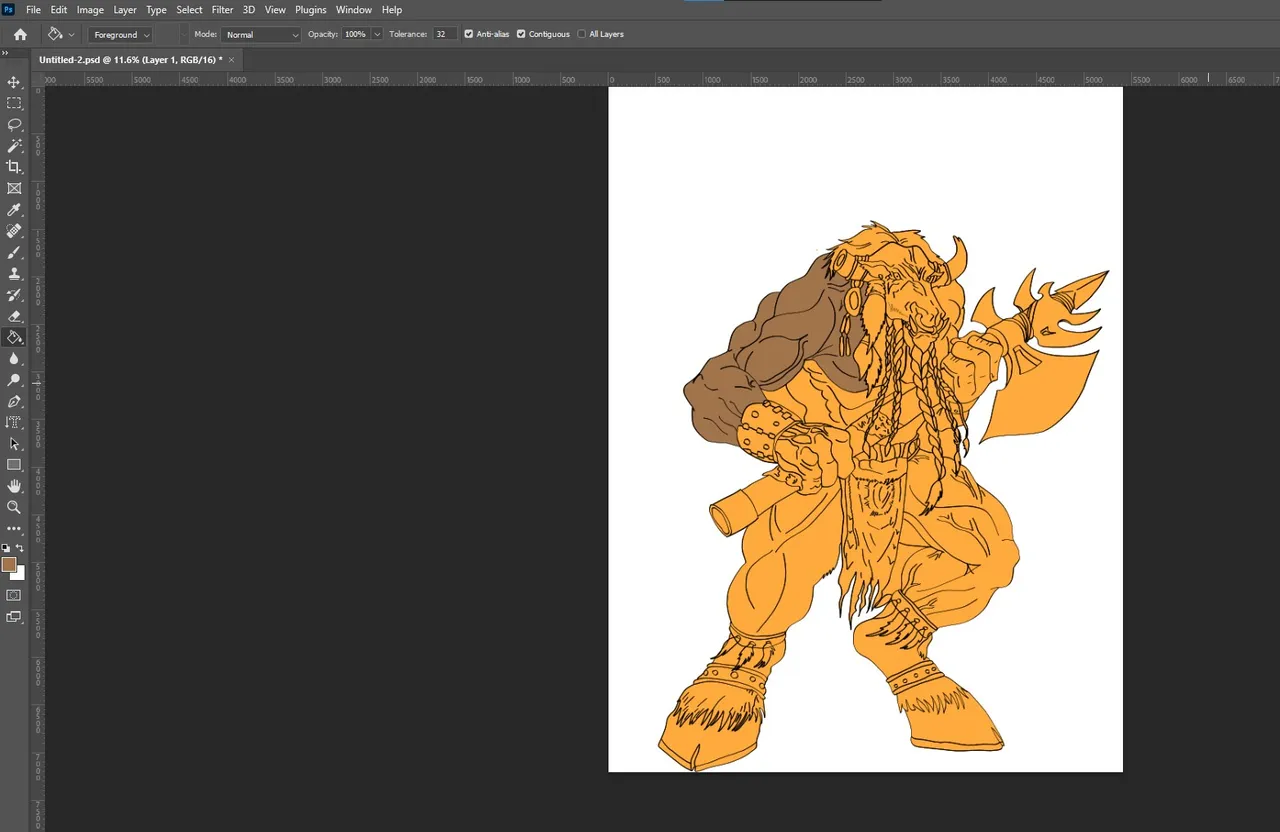This screenshot has height=832, width=1280.
Task: Open the File menu
Action: [x=34, y=9]
